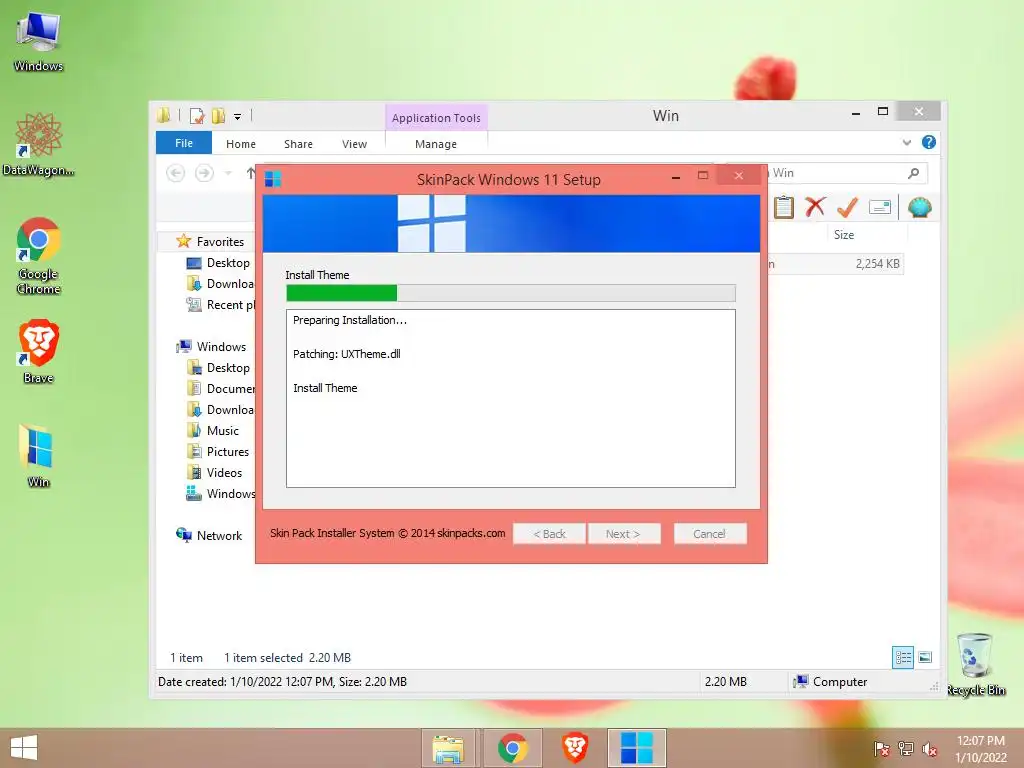Open the Google Chrome desktop shortcut
Image resolution: width=1024 pixels, height=768 pixels.
click(38, 255)
